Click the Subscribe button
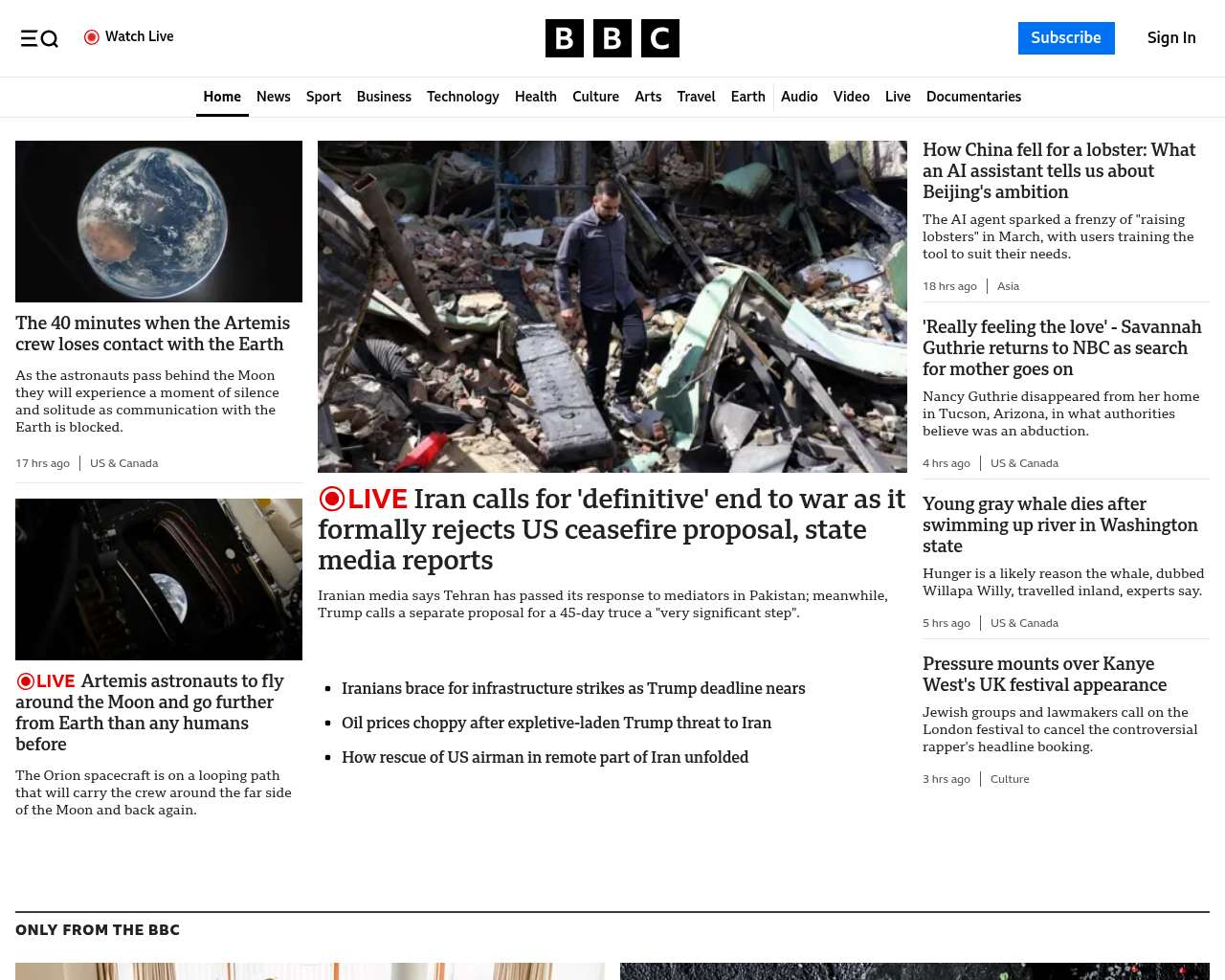This screenshot has width=1225, height=980. pyautogui.click(x=1065, y=38)
